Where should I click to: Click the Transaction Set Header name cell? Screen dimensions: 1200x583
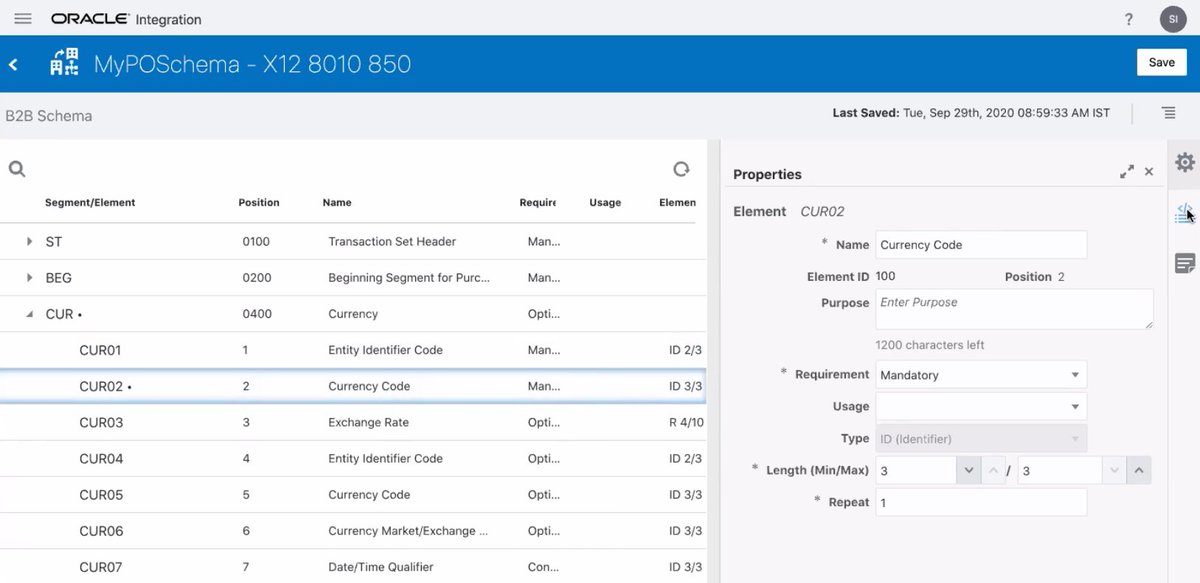pos(392,241)
